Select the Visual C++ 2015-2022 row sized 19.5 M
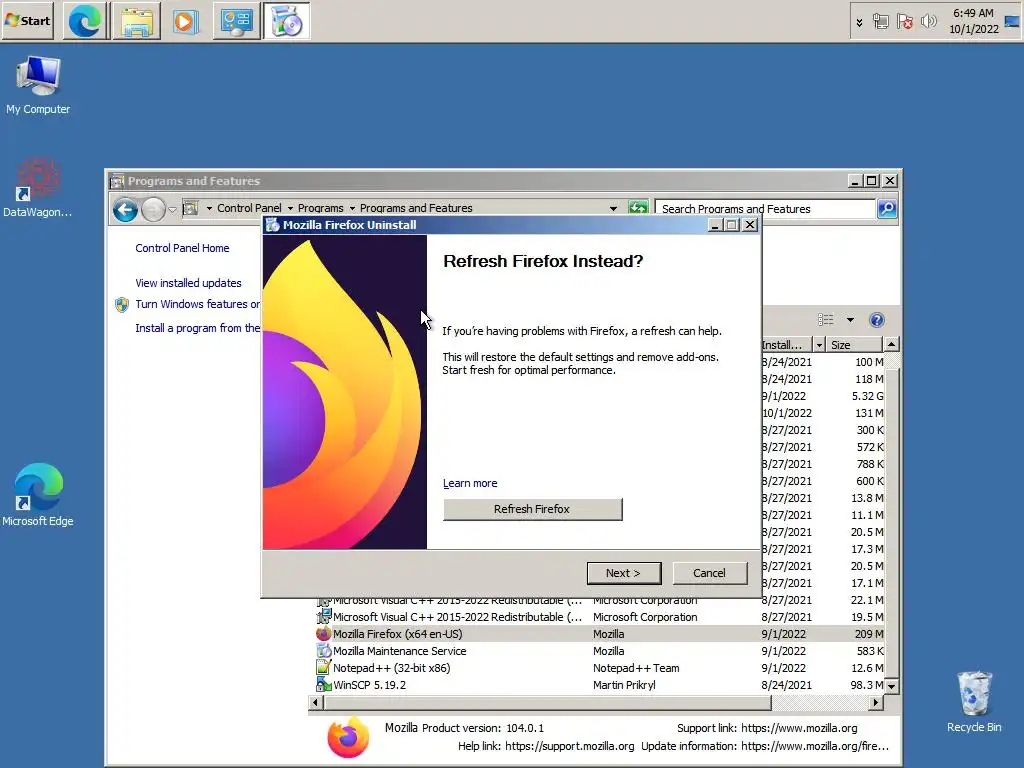Viewport: 1024px width, 768px height. [x=600, y=617]
